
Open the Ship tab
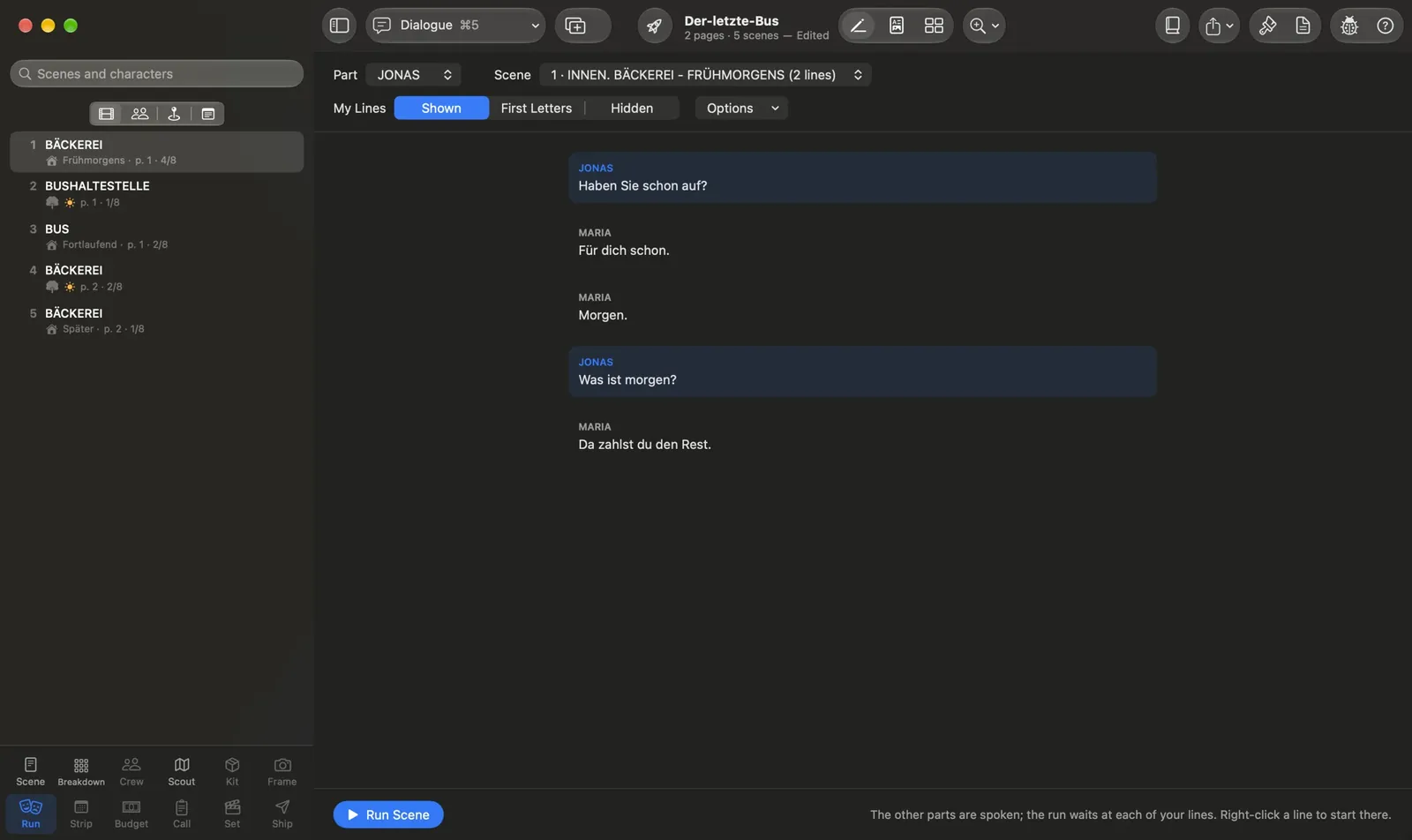click(x=282, y=814)
